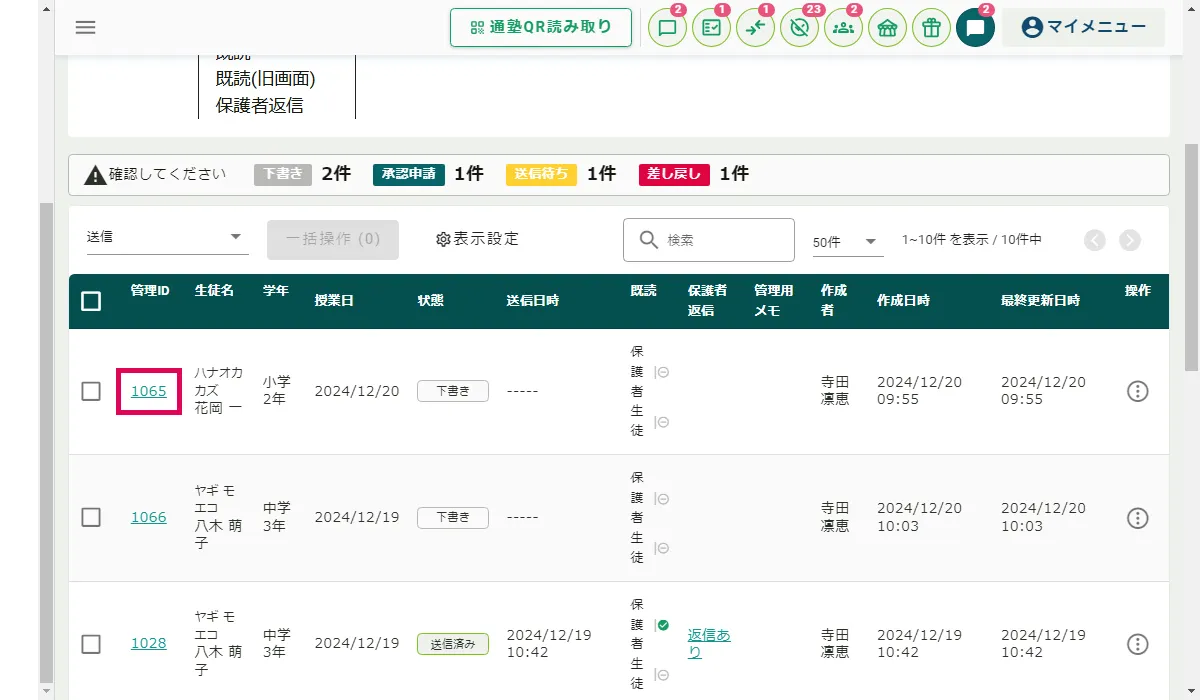Open the 50件 page-size dropdown
1200x700 pixels.
(847, 242)
